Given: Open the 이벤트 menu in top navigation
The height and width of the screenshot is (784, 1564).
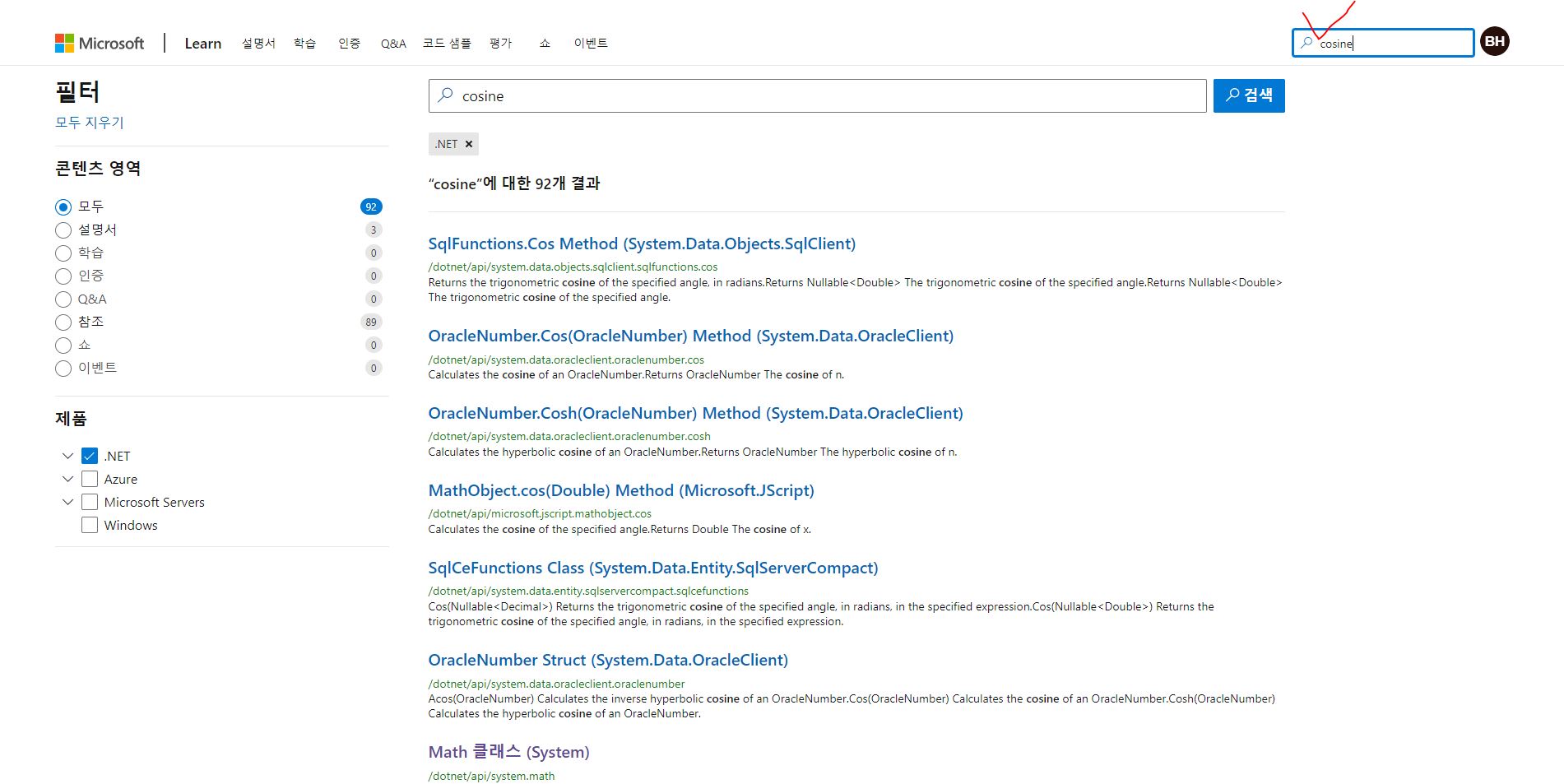Looking at the screenshot, I should pos(591,43).
